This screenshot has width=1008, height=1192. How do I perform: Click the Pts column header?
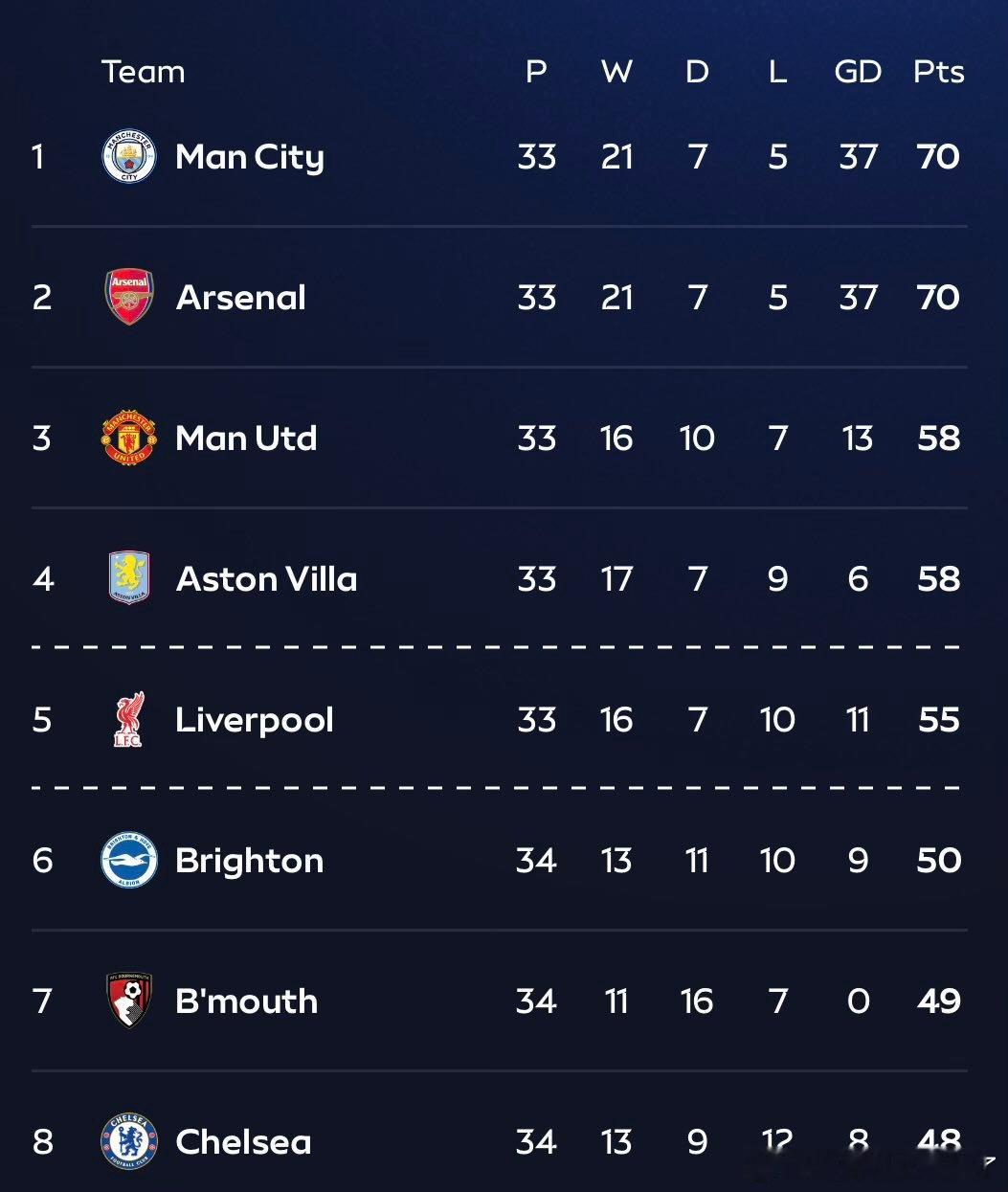coord(938,72)
